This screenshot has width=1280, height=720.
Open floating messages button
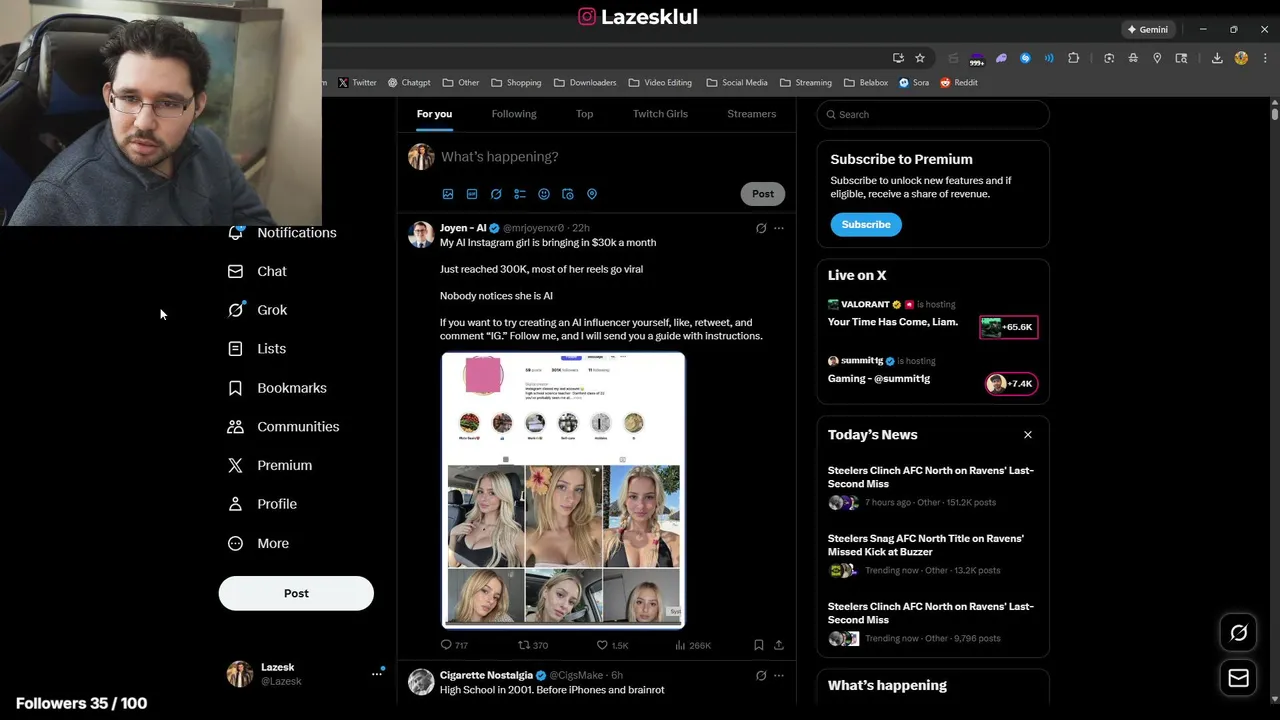pos(1239,678)
